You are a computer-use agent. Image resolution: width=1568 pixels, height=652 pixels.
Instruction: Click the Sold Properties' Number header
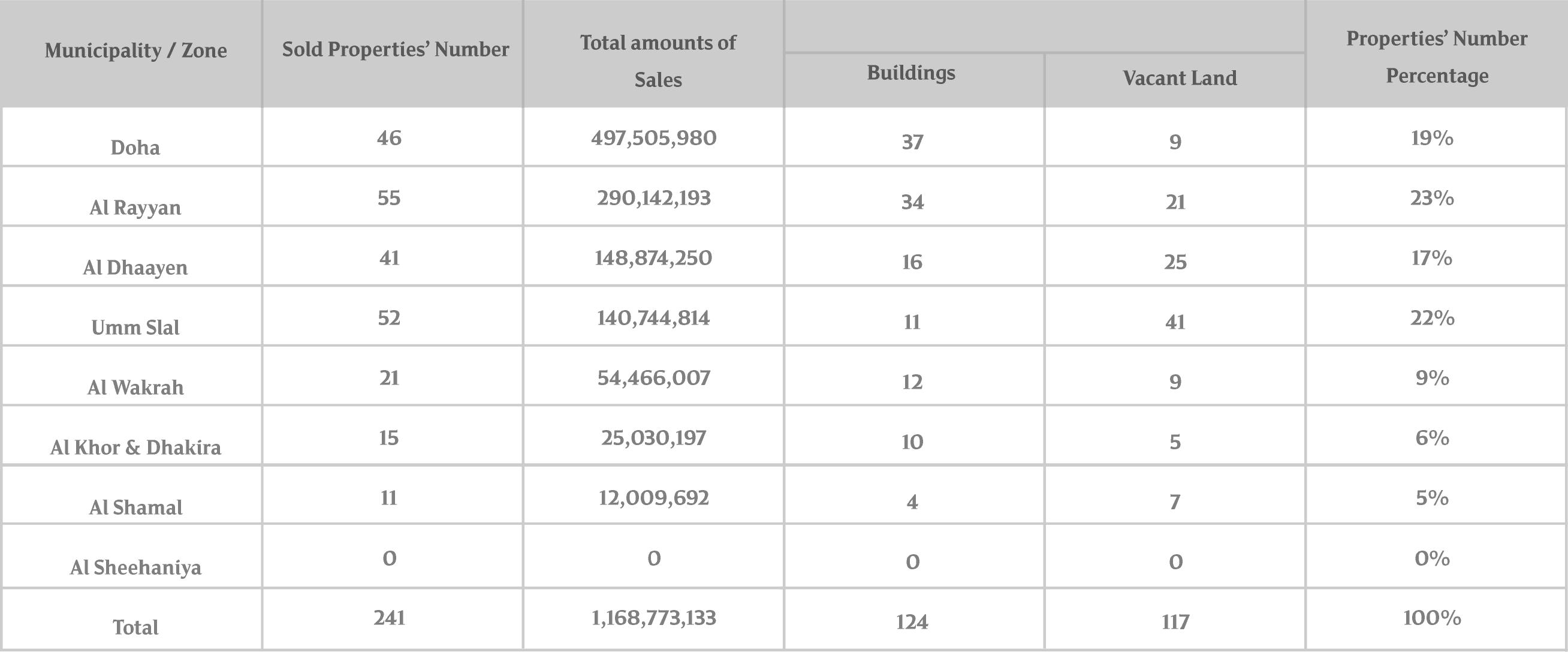(x=395, y=49)
